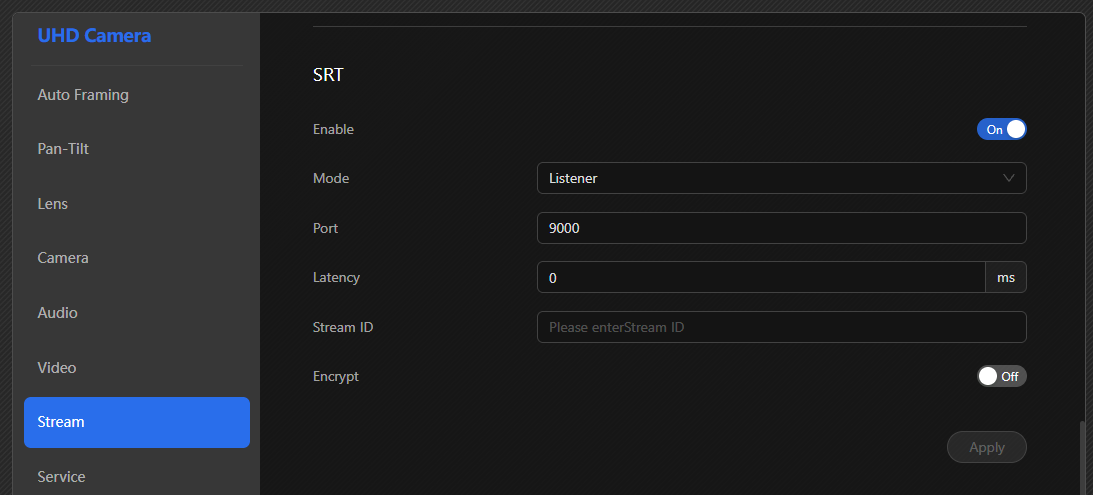Click the Latency label
The height and width of the screenshot is (495, 1093).
[337, 277]
